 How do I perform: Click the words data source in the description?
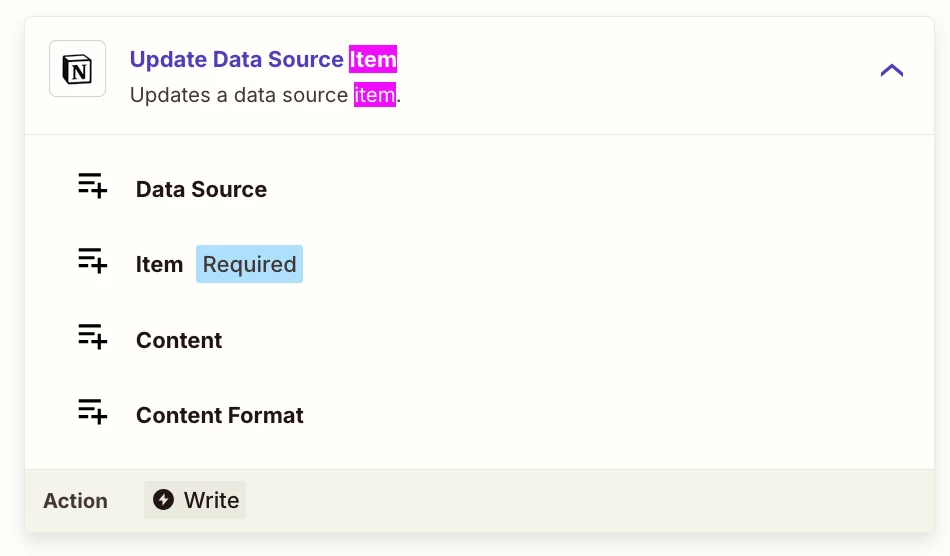tap(291, 96)
